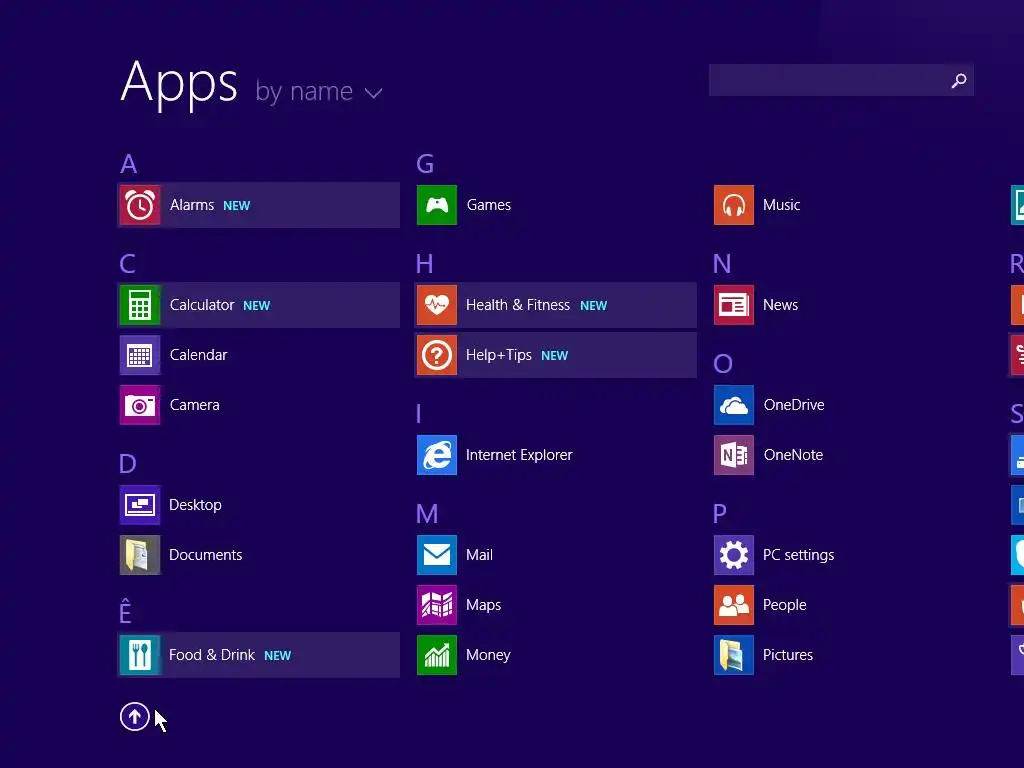Viewport: 1024px width, 768px height.
Task: Open the Desktop tile icon
Action: pyautogui.click(x=140, y=505)
